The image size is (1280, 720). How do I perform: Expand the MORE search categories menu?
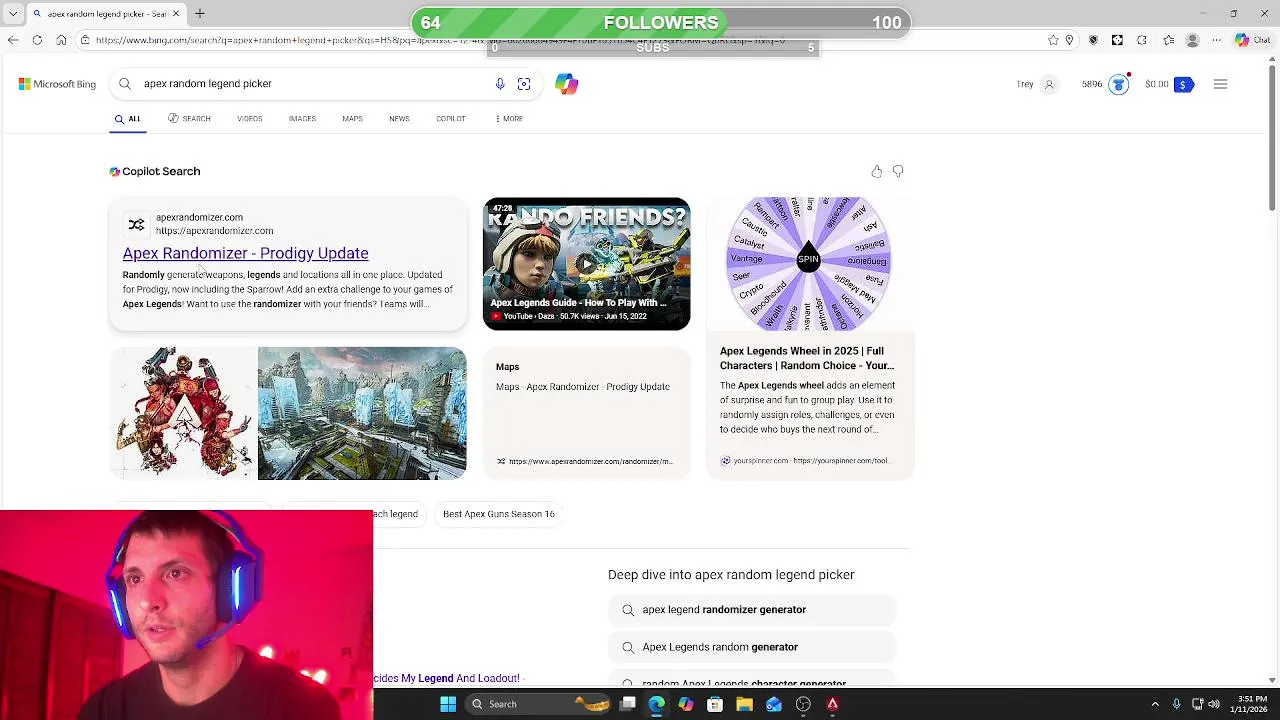click(510, 119)
